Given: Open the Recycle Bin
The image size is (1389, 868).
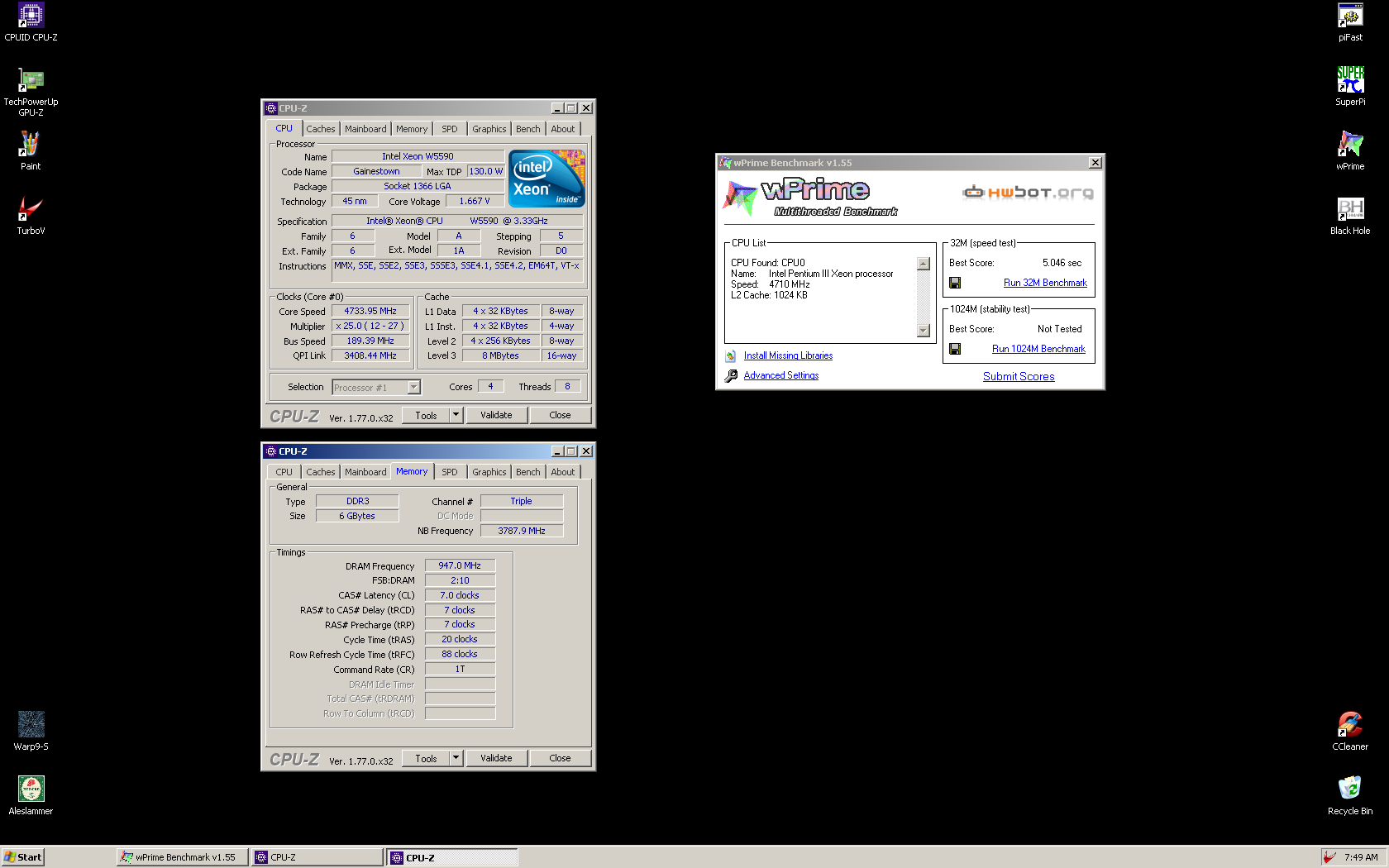Looking at the screenshot, I should [x=1350, y=796].
